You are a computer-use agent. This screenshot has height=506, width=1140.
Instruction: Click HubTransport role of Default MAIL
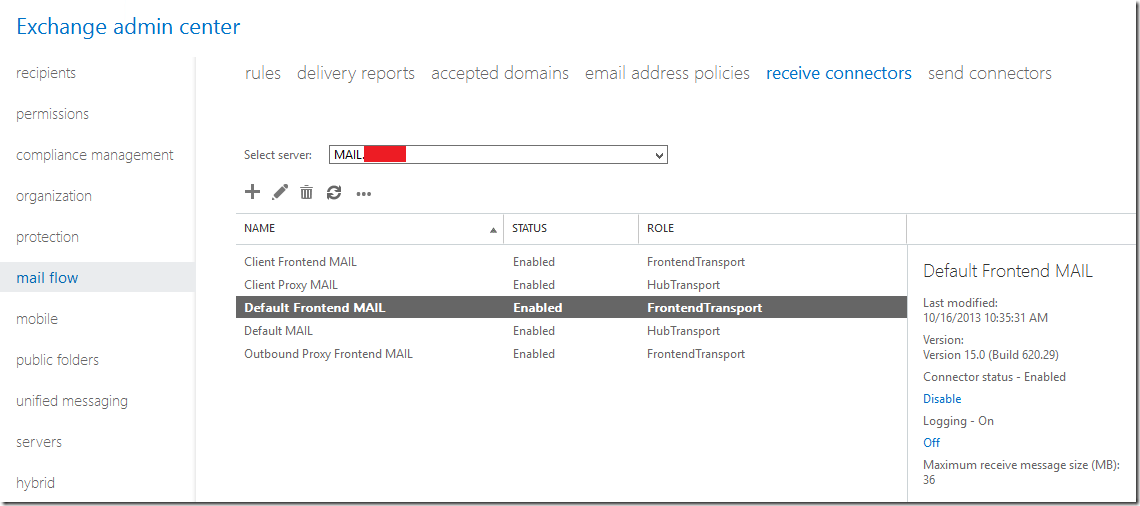(x=683, y=331)
